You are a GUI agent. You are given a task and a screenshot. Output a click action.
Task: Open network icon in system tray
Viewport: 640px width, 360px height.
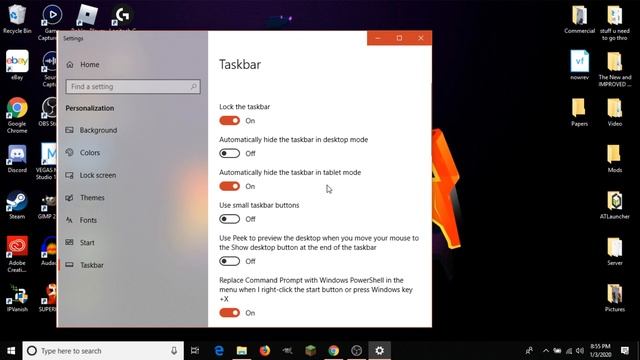pyautogui.click(x=569, y=351)
